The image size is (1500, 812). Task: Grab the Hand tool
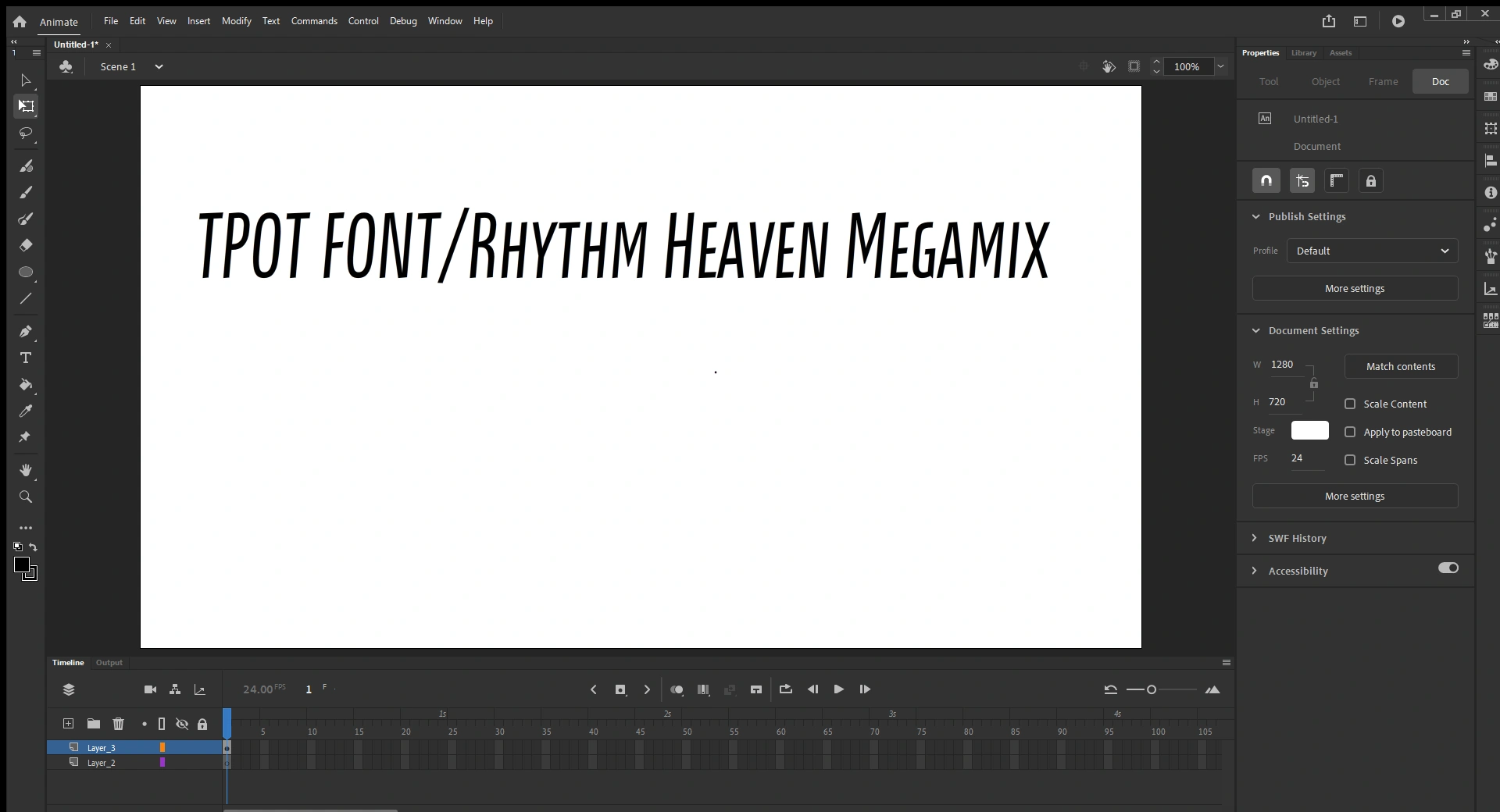26,470
